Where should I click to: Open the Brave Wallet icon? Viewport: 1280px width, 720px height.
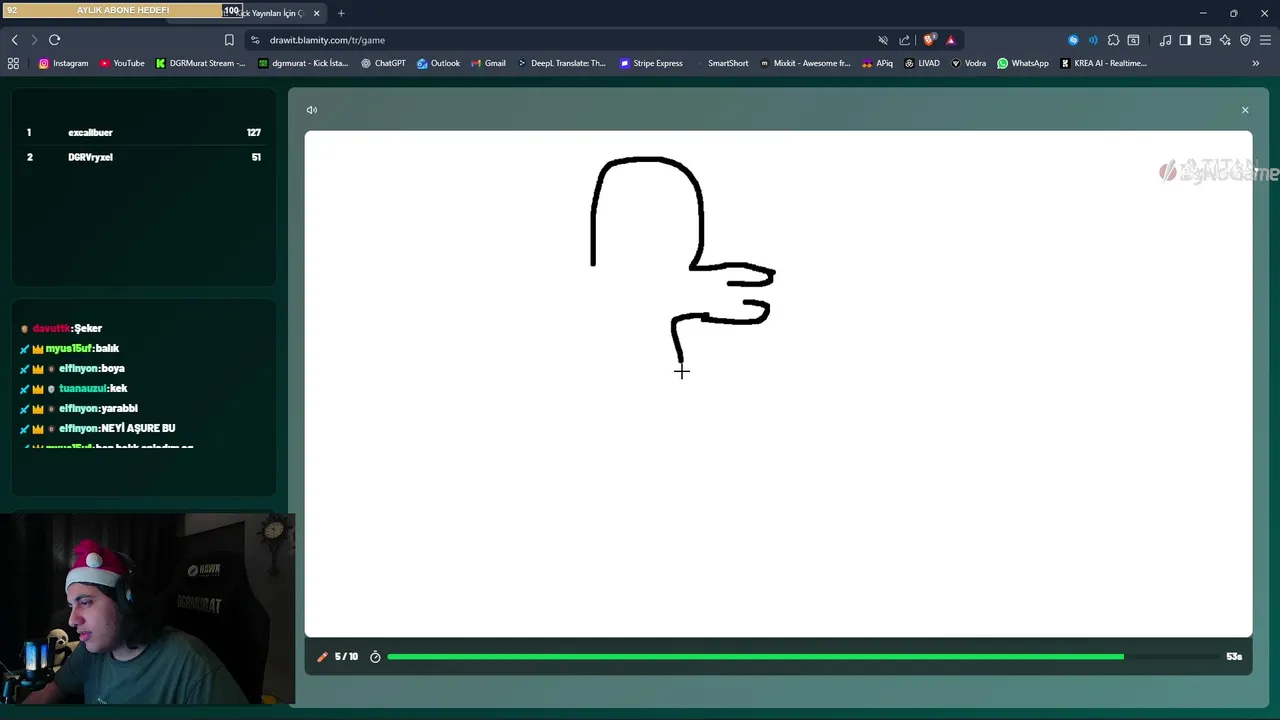(1205, 40)
